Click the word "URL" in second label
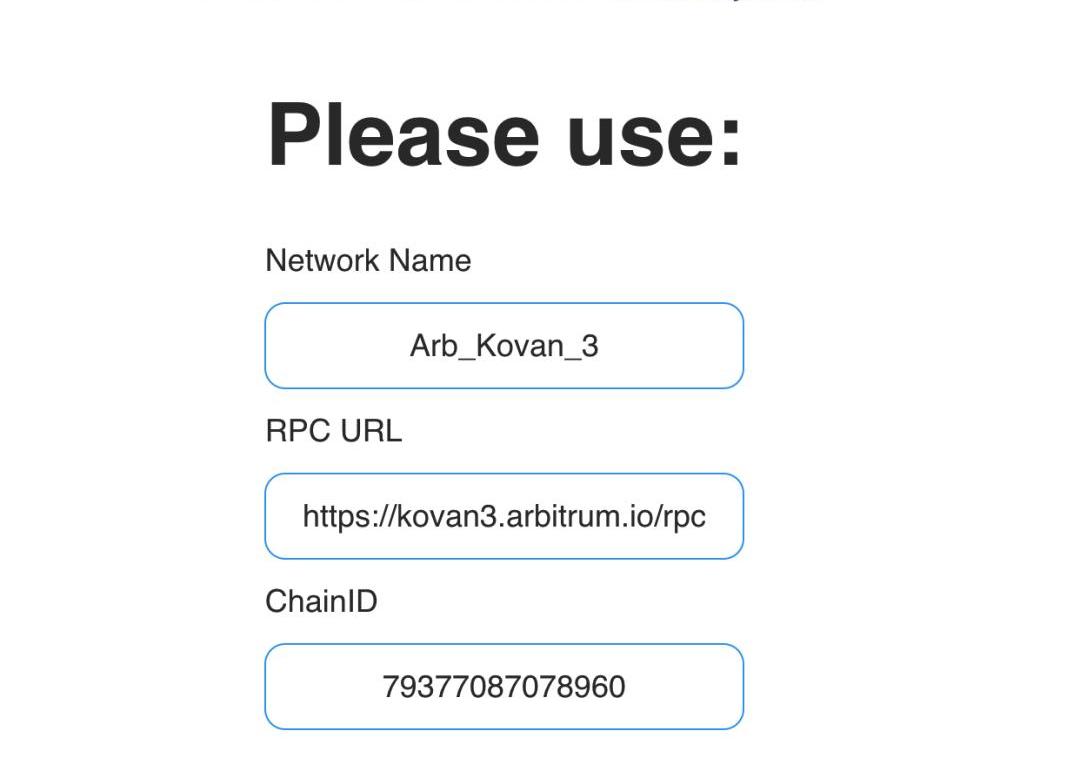The image size is (1080, 761). 371,431
